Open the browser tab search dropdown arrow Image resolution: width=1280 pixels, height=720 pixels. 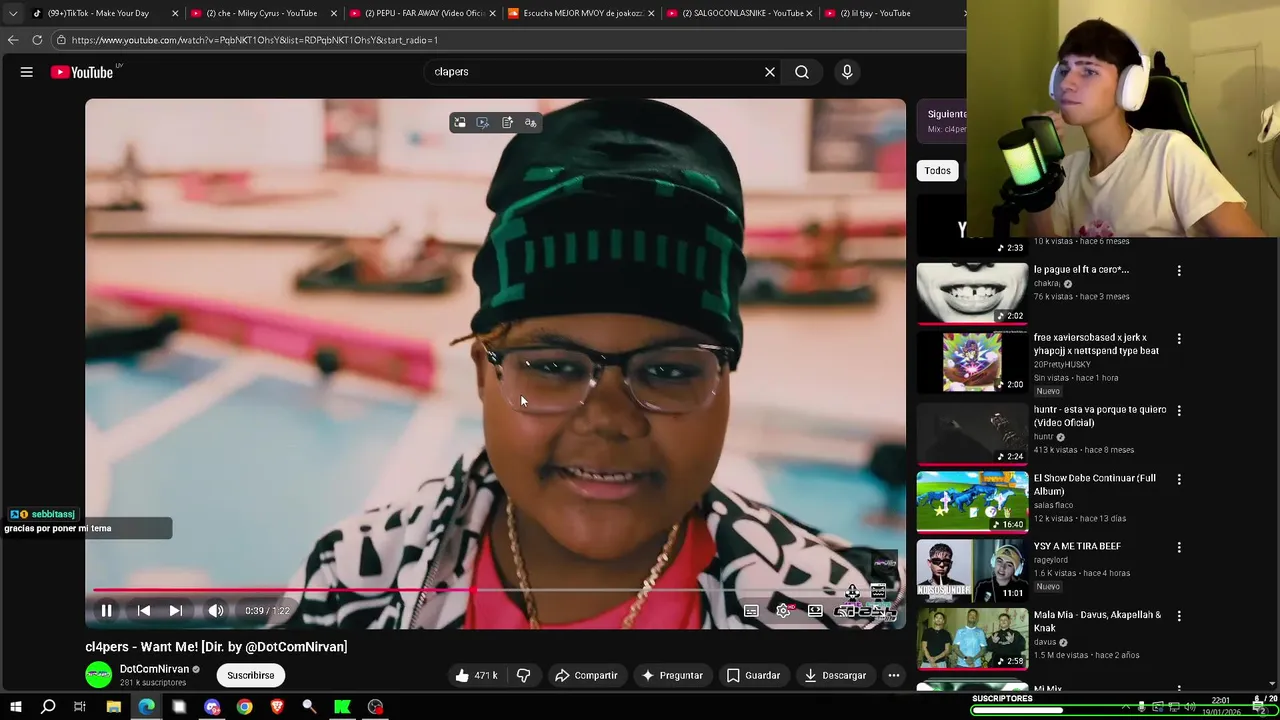[12, 13]
